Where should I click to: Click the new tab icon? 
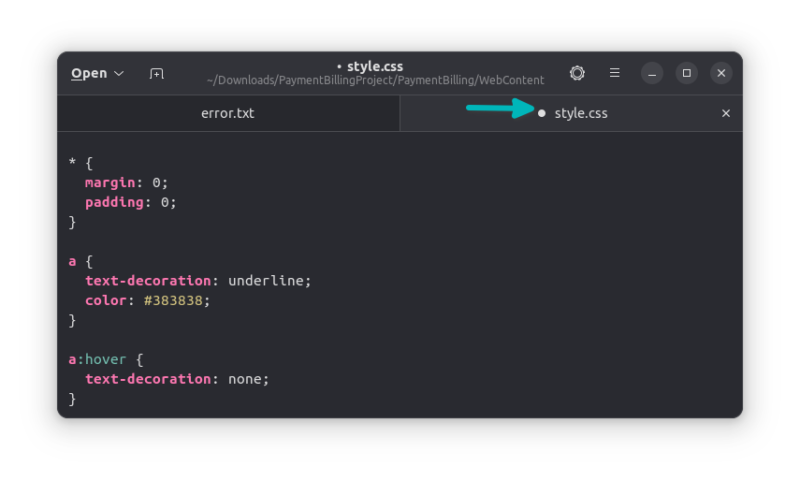156,73
